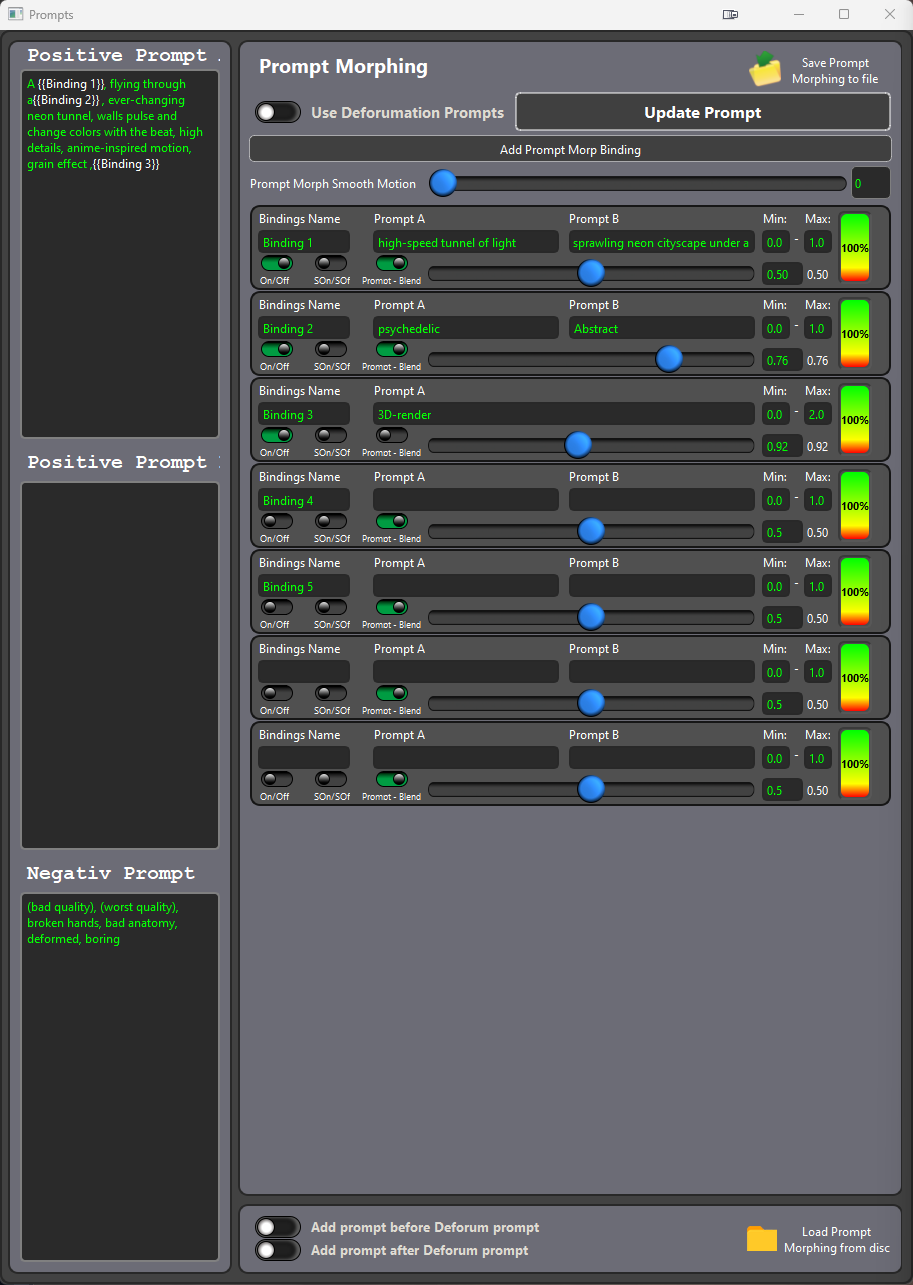Toggle Binding 2 On/Off switch

[x=277, y=349]
